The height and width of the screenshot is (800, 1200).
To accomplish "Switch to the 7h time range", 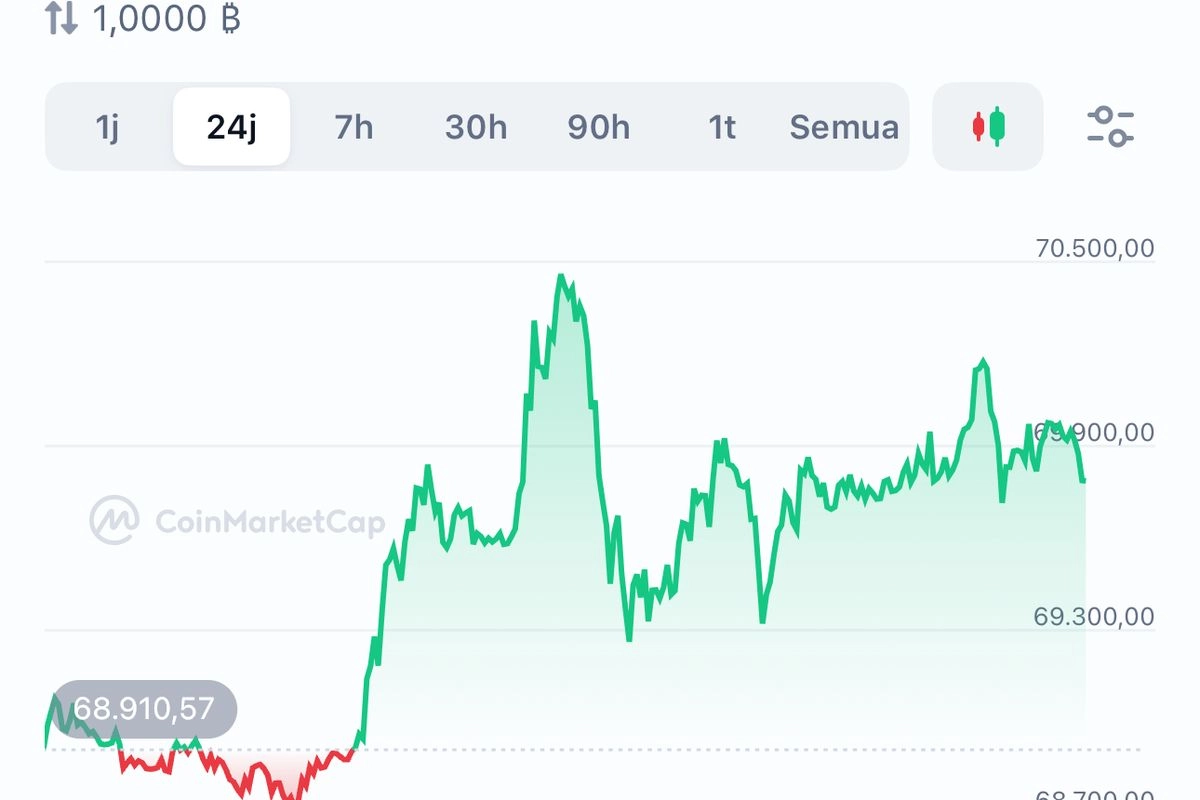I will click(x=353, y=127).
